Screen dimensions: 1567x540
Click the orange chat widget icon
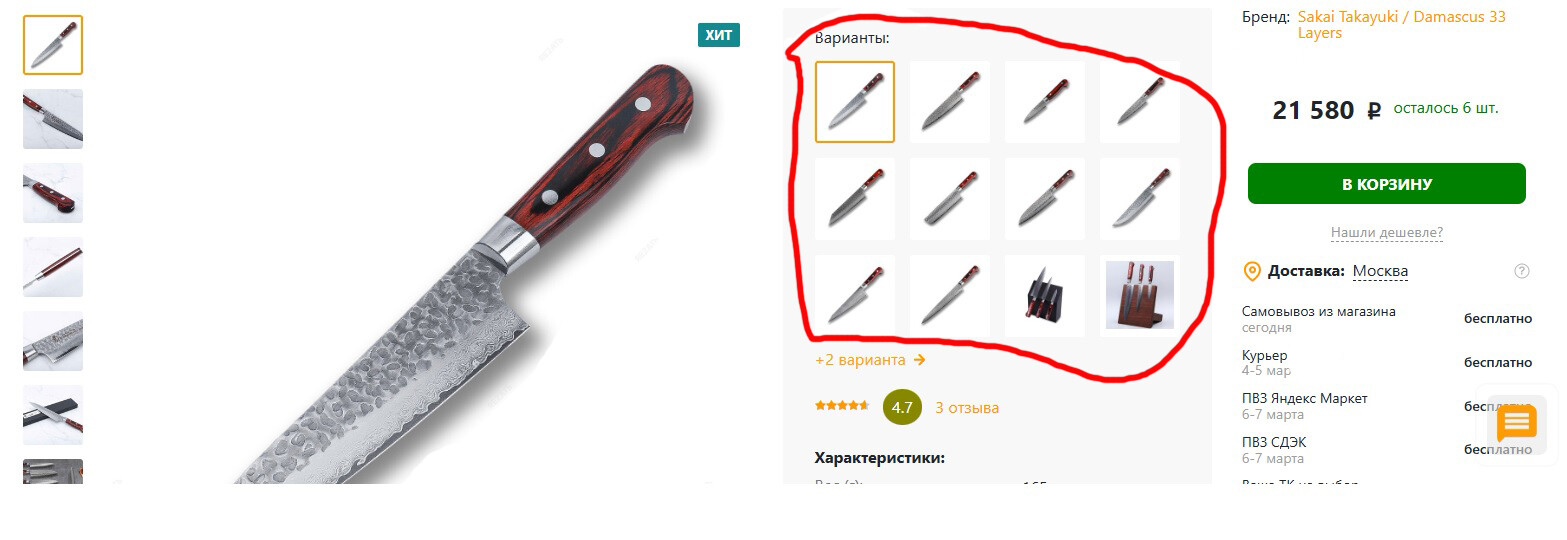tap(1516, 422)
